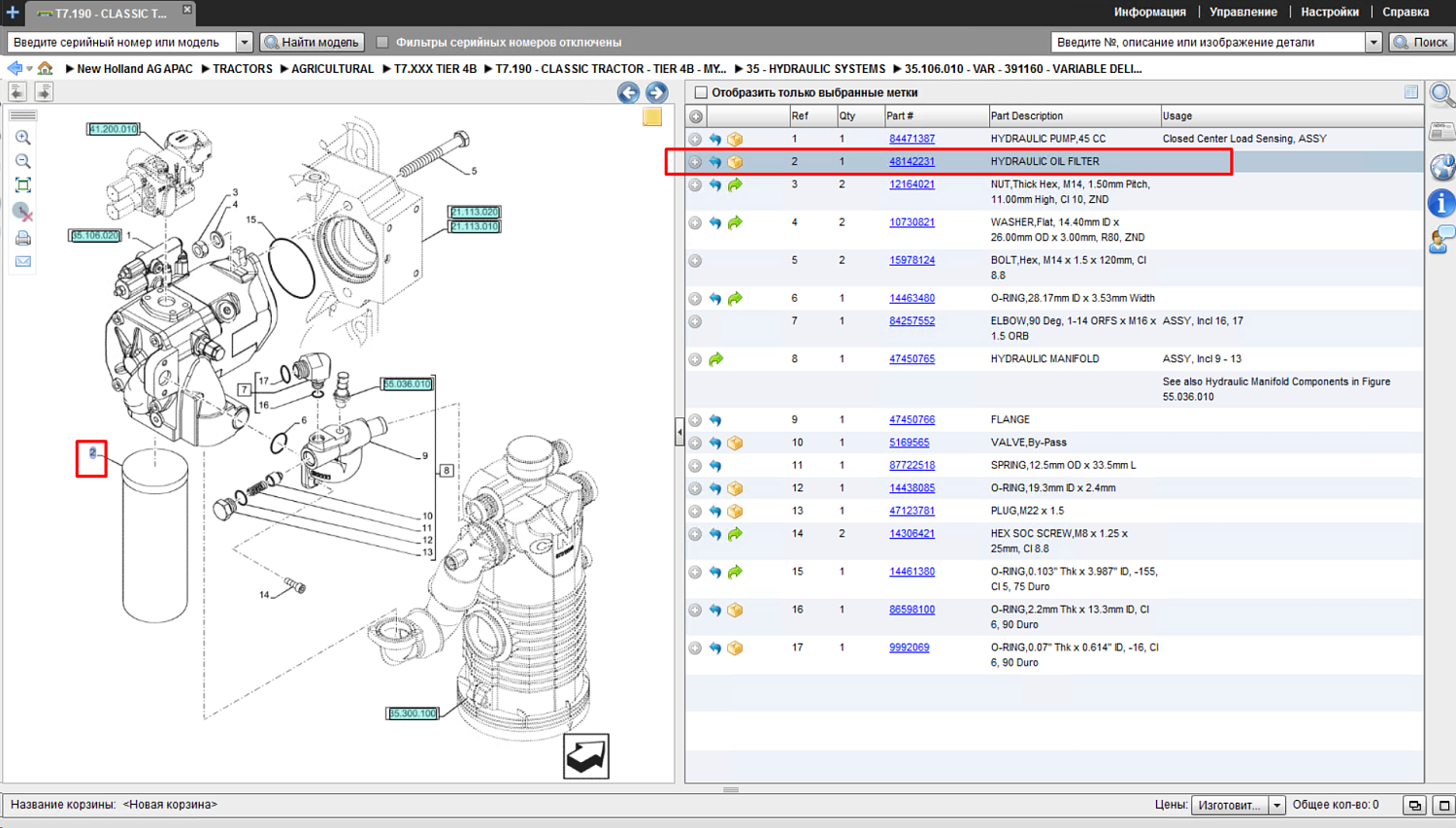This screenshot has width=1456, height=828.
Task: Click the copy-window icon in status bar
Action: click(x=1415, y=805)
